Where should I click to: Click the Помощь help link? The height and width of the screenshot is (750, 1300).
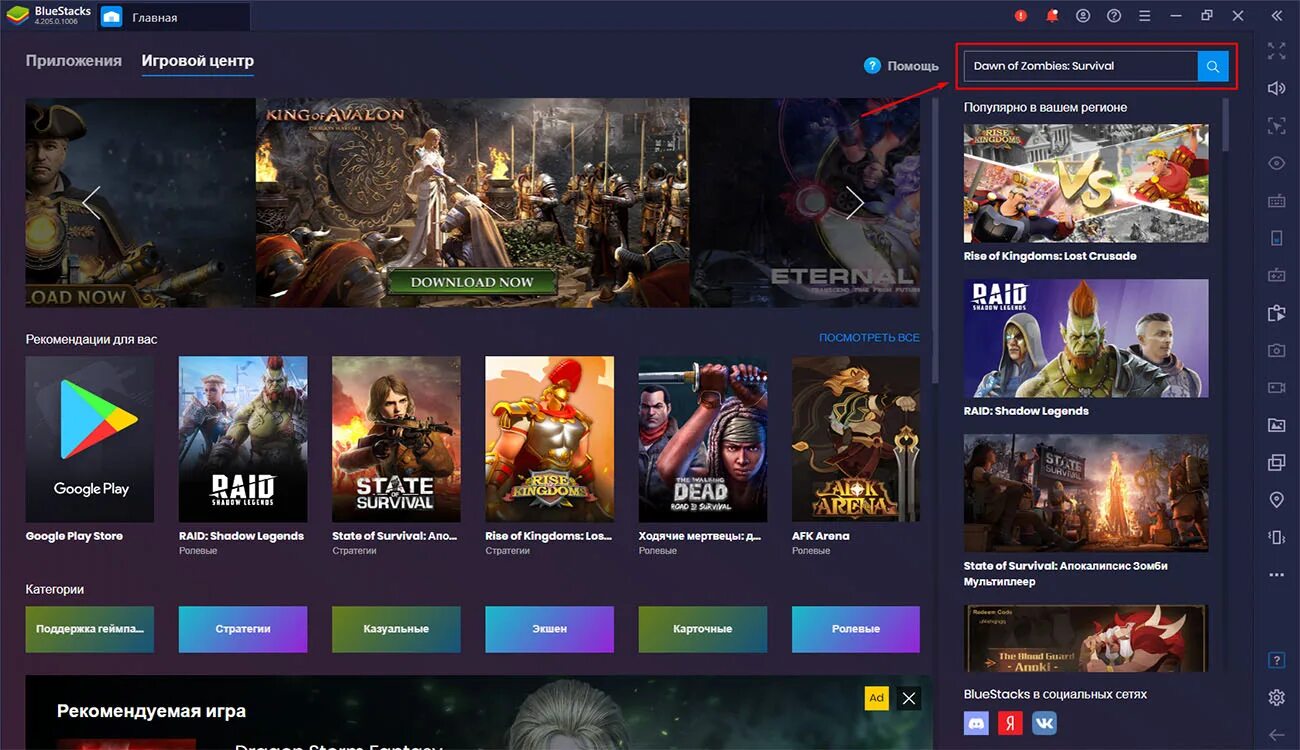coord(901,66)
